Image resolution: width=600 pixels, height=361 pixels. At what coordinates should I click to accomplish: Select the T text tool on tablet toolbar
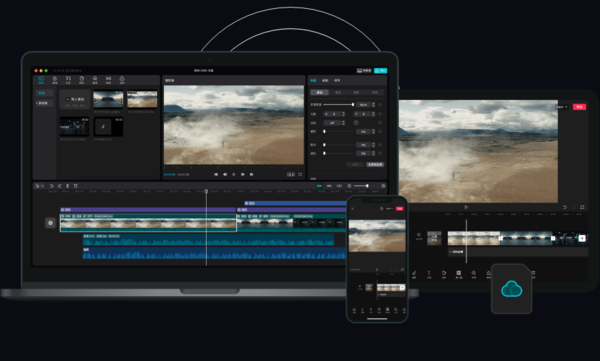[x=429, y=274]
